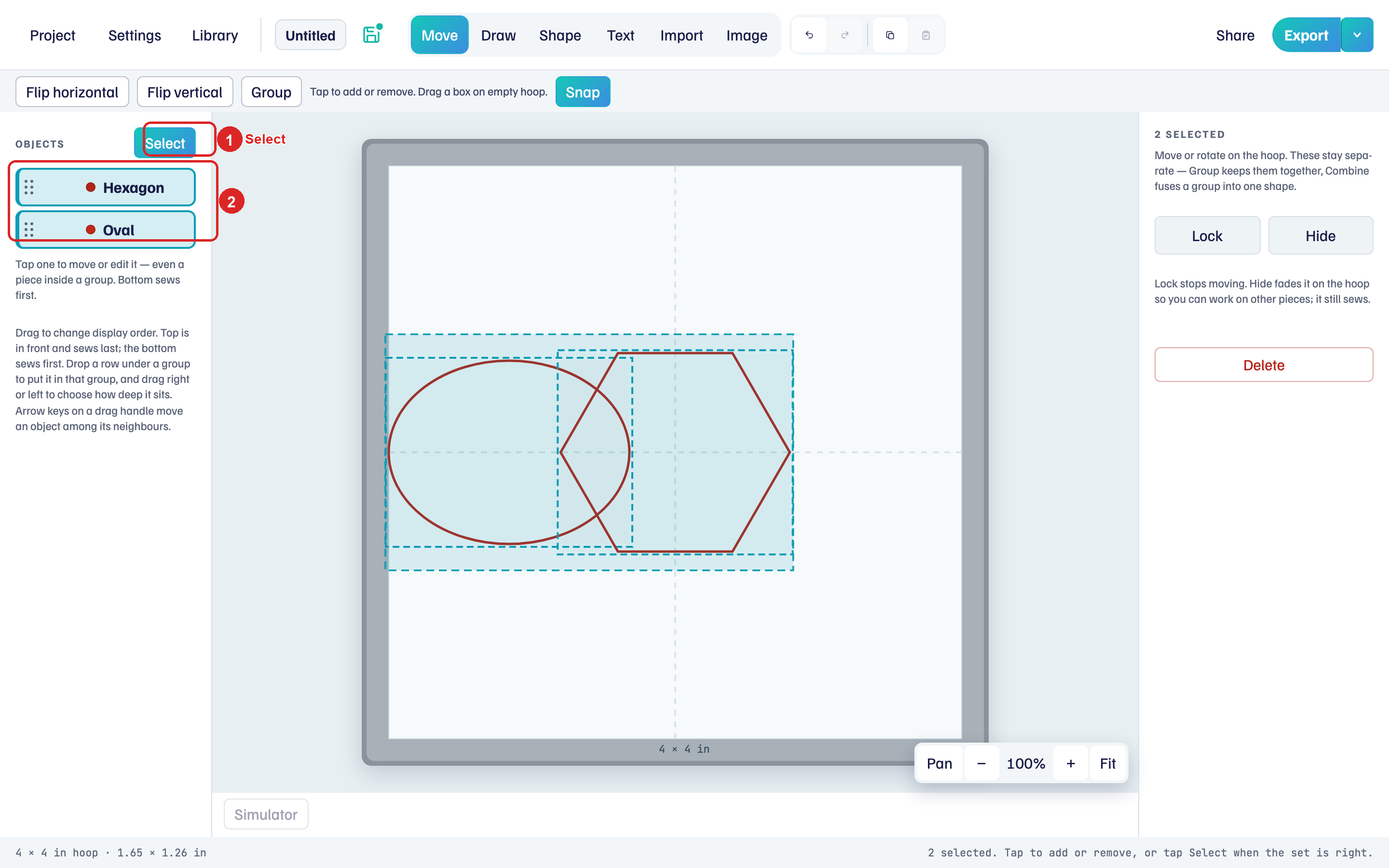The width and height of the screenshot is (1389, 868).
Task: Switch to the Draw tool
Action: tap(498, 35)
